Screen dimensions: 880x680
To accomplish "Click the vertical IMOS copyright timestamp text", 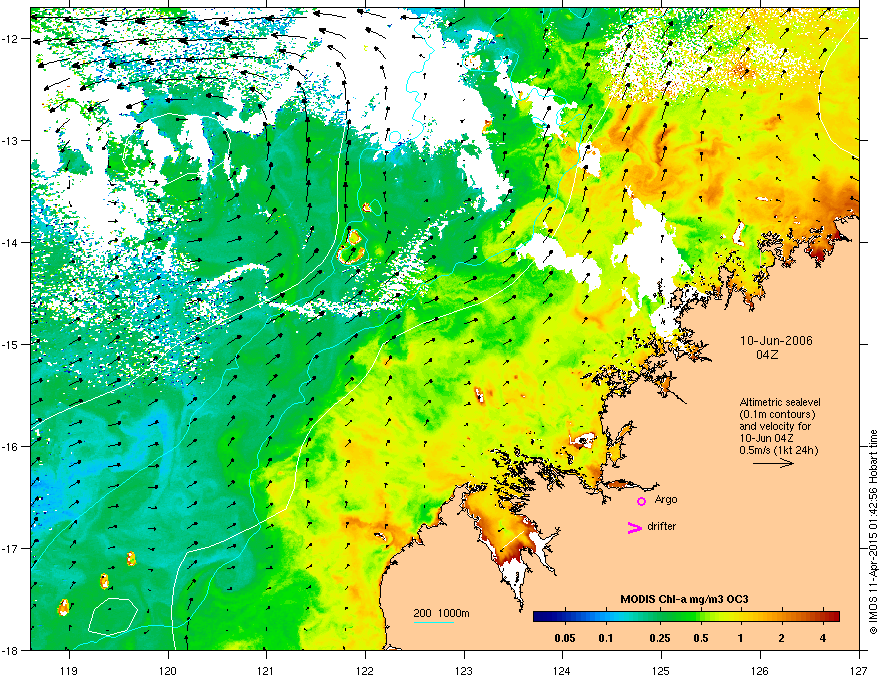I will point(873,532).
